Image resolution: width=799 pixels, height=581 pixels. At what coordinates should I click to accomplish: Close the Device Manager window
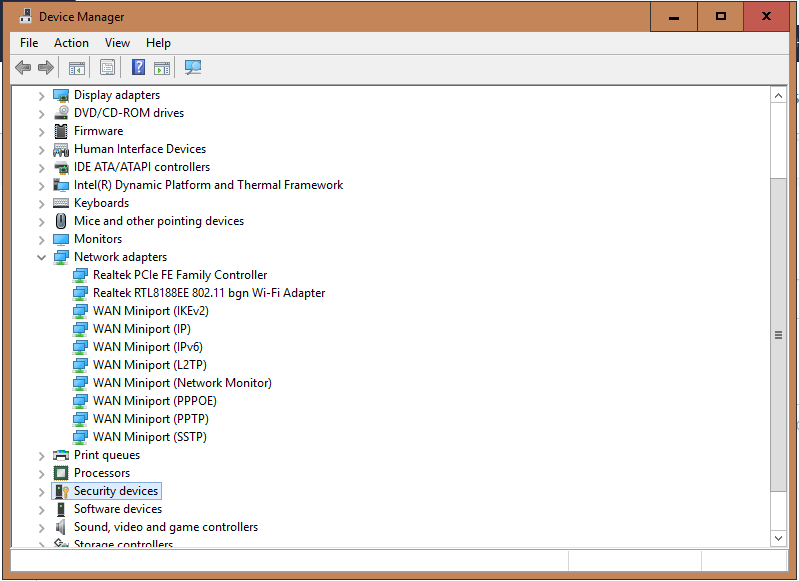tap(766, 17)
